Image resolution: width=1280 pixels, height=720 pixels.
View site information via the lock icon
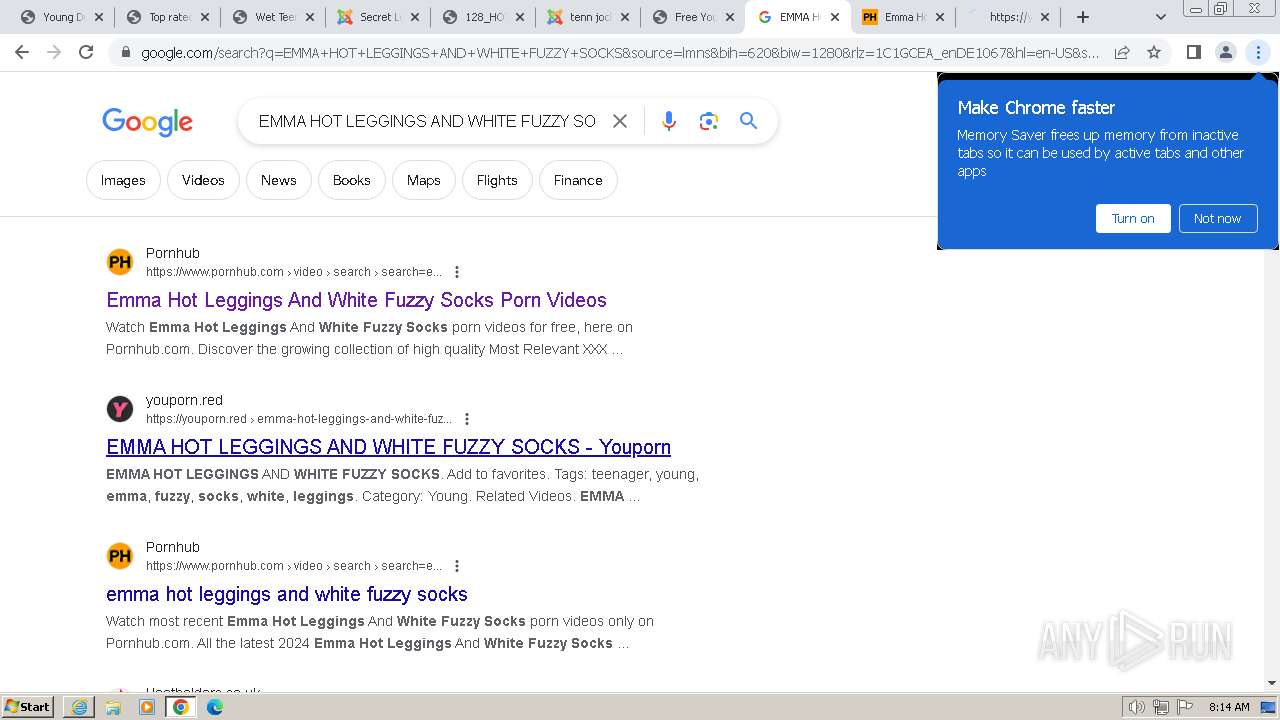pyautogui.click(x=126, y=53)
